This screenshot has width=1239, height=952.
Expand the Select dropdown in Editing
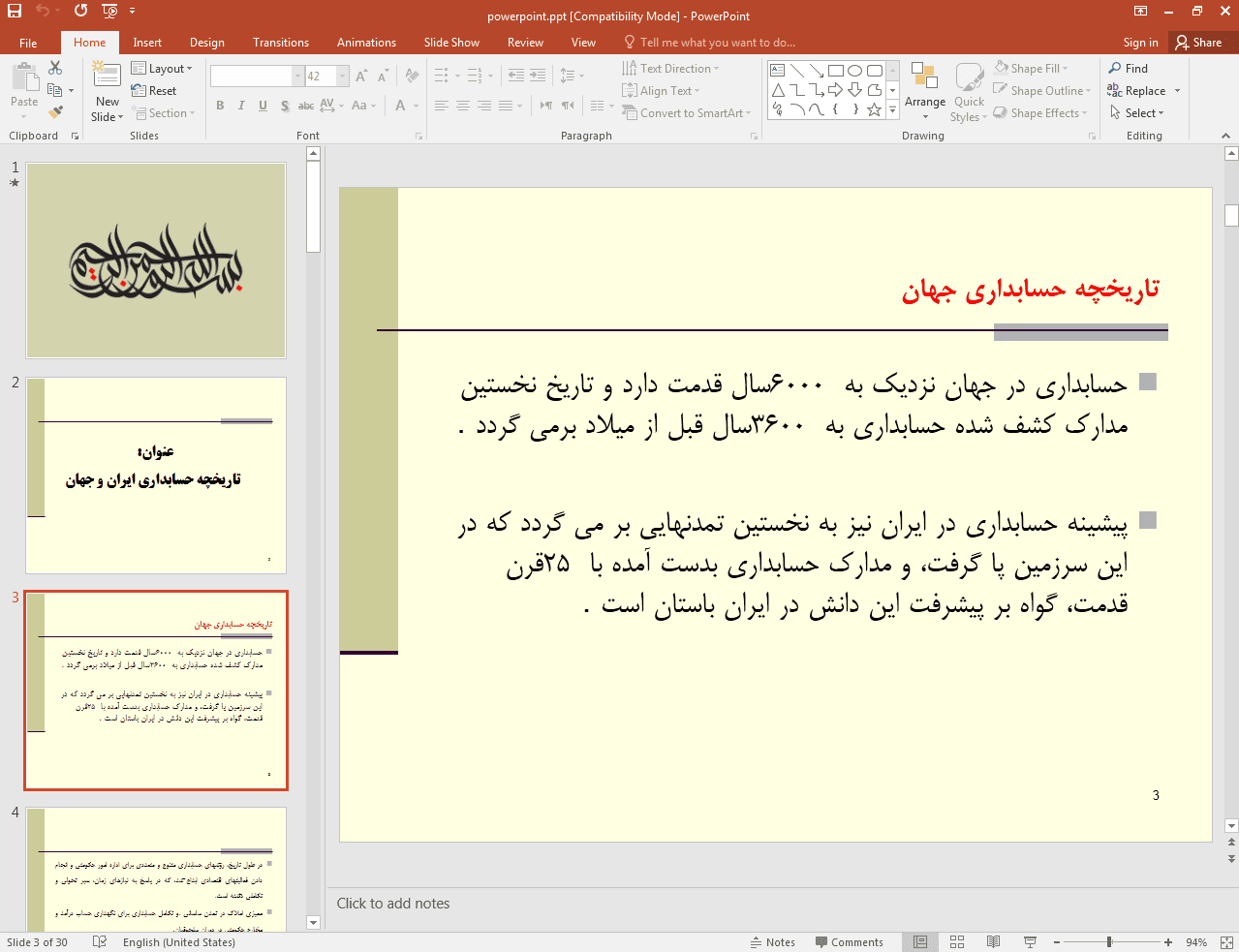1143,113
